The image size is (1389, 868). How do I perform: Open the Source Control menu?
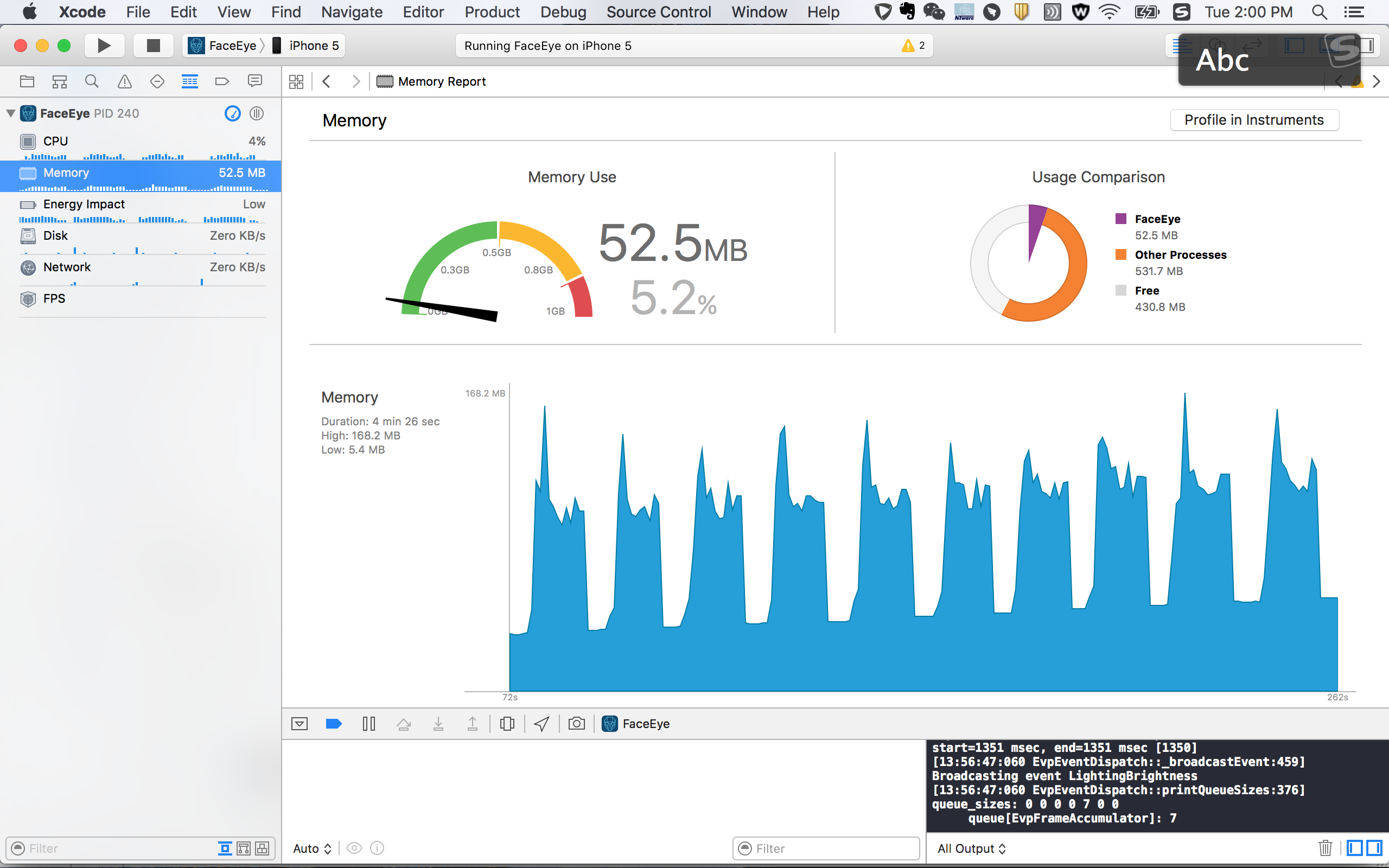tap(658, 12)
